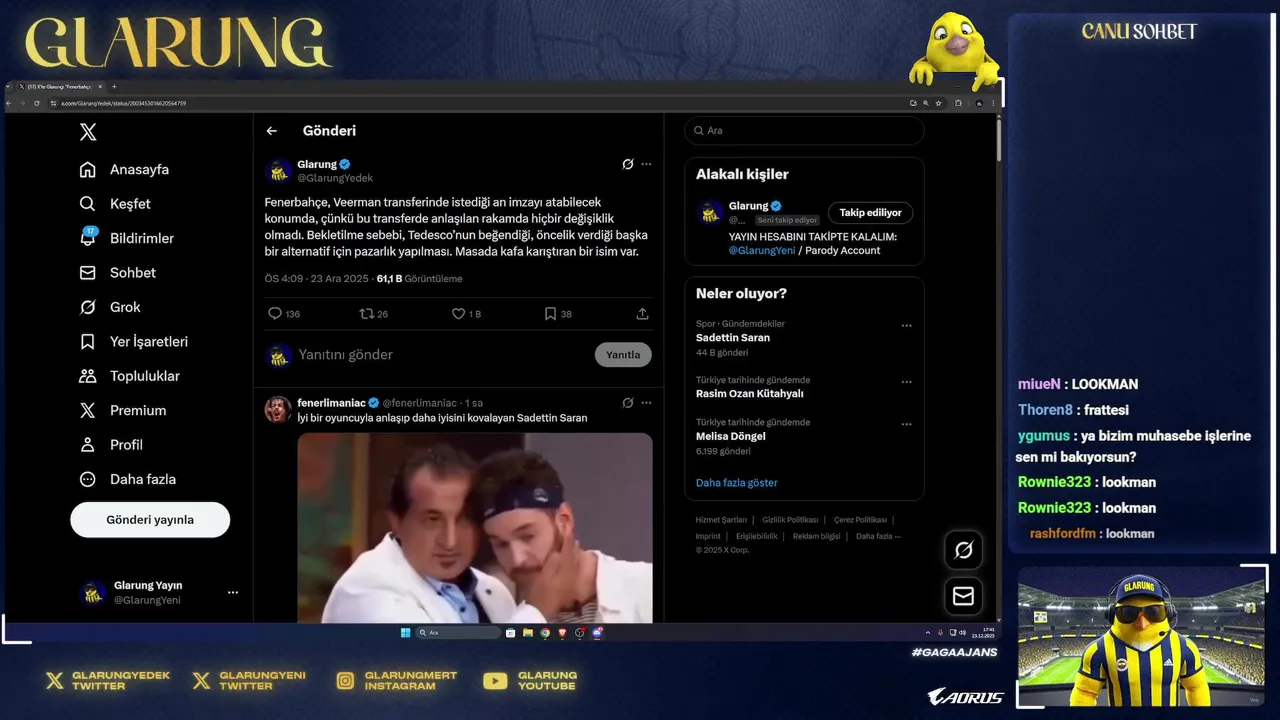Open File Explorer from the taskbar
1280x720 pixels.
coord(527,633)
